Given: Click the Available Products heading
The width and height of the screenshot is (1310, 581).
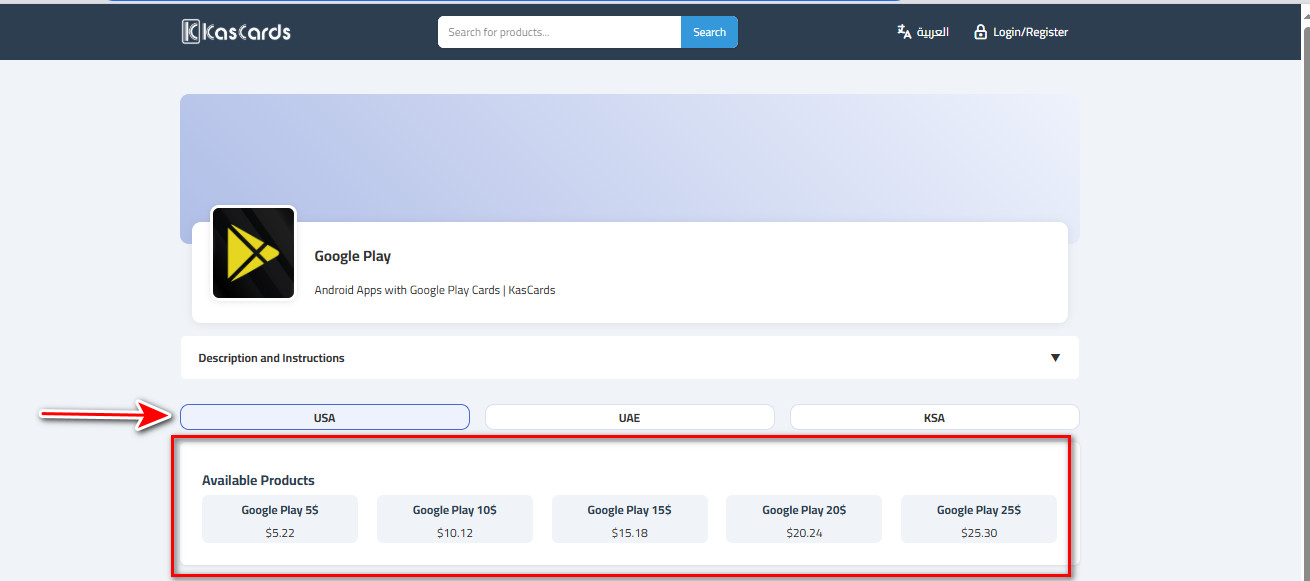Looking at the screenshot, I should [x=258, y=480].
